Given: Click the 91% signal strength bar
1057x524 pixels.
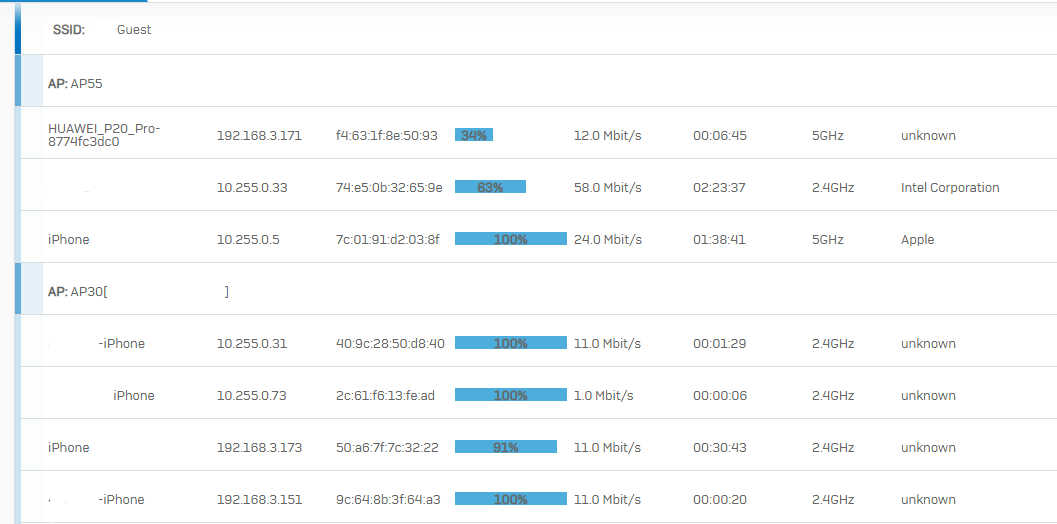Looking at the screenshot, I should click(x=505, y=447).
